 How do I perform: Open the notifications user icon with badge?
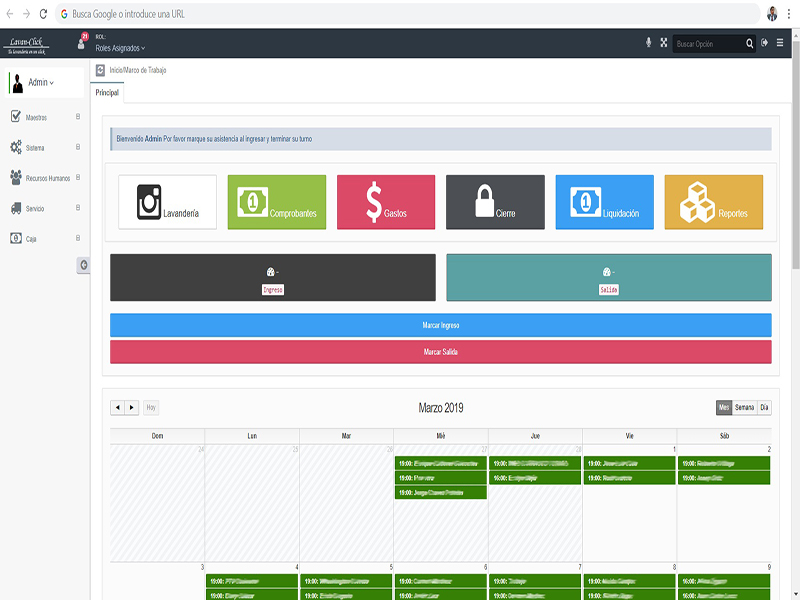(82, 42)
